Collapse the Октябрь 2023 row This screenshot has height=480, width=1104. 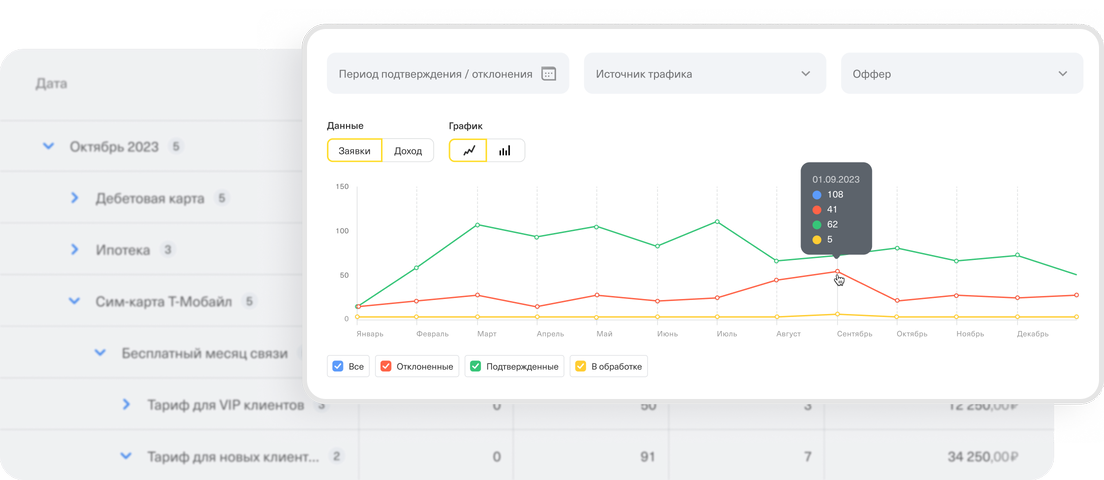(x=49, y=146)
